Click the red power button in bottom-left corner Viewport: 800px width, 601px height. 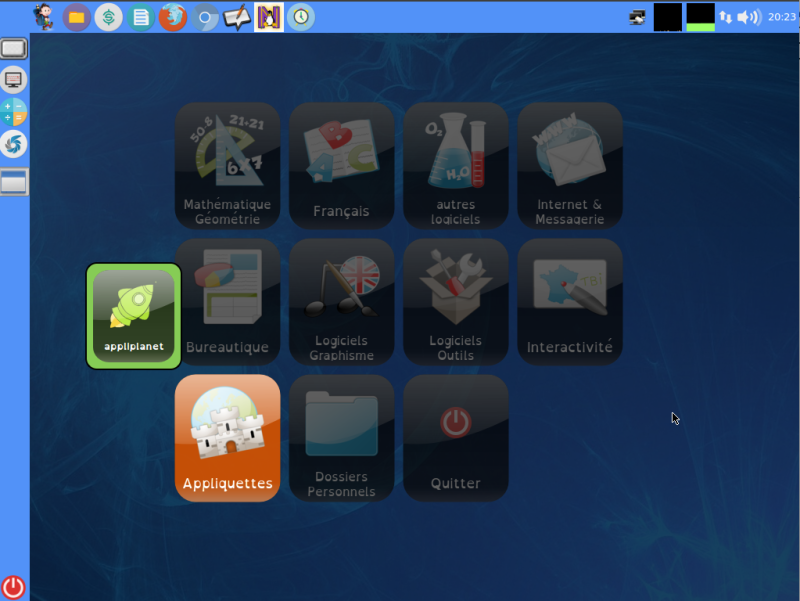13,587
